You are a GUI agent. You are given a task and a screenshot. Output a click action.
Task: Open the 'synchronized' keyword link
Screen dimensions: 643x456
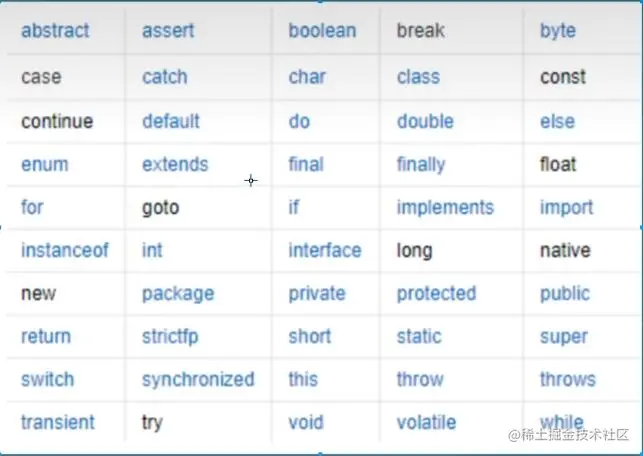[198, 380]
